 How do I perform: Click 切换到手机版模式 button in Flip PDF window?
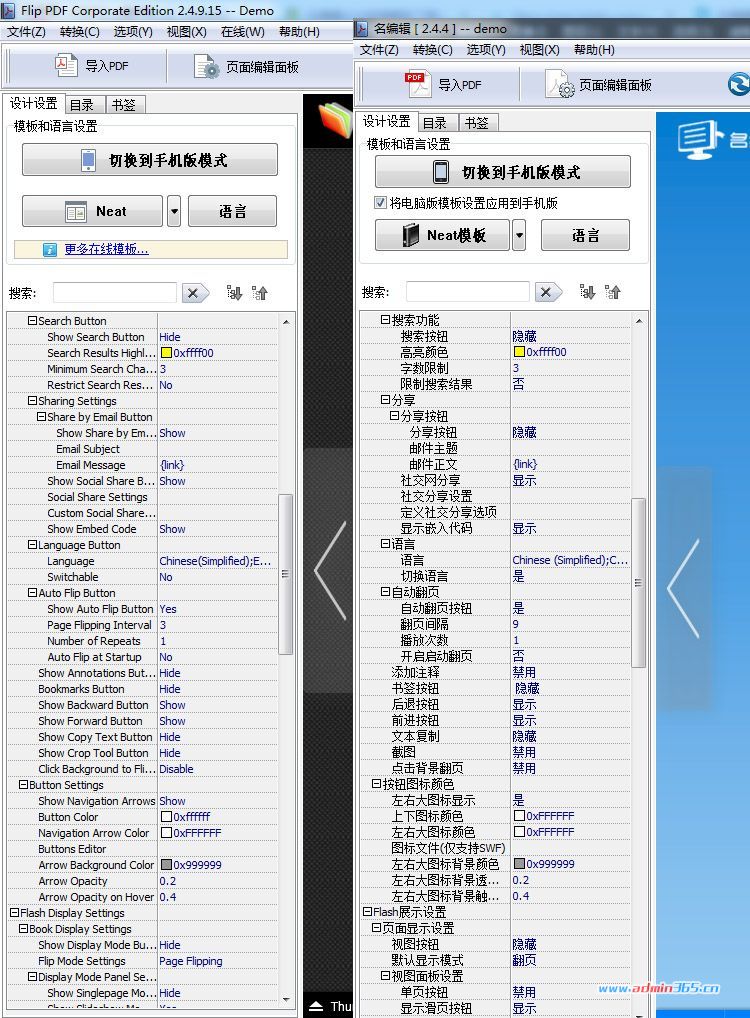click(150, 160)
